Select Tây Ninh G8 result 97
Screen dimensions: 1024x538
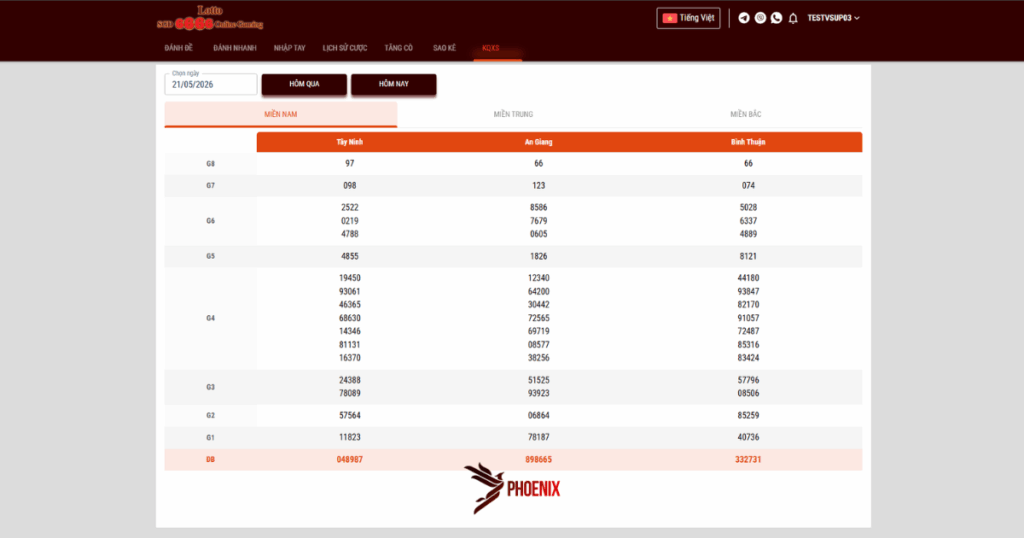[x=349, y=163]
